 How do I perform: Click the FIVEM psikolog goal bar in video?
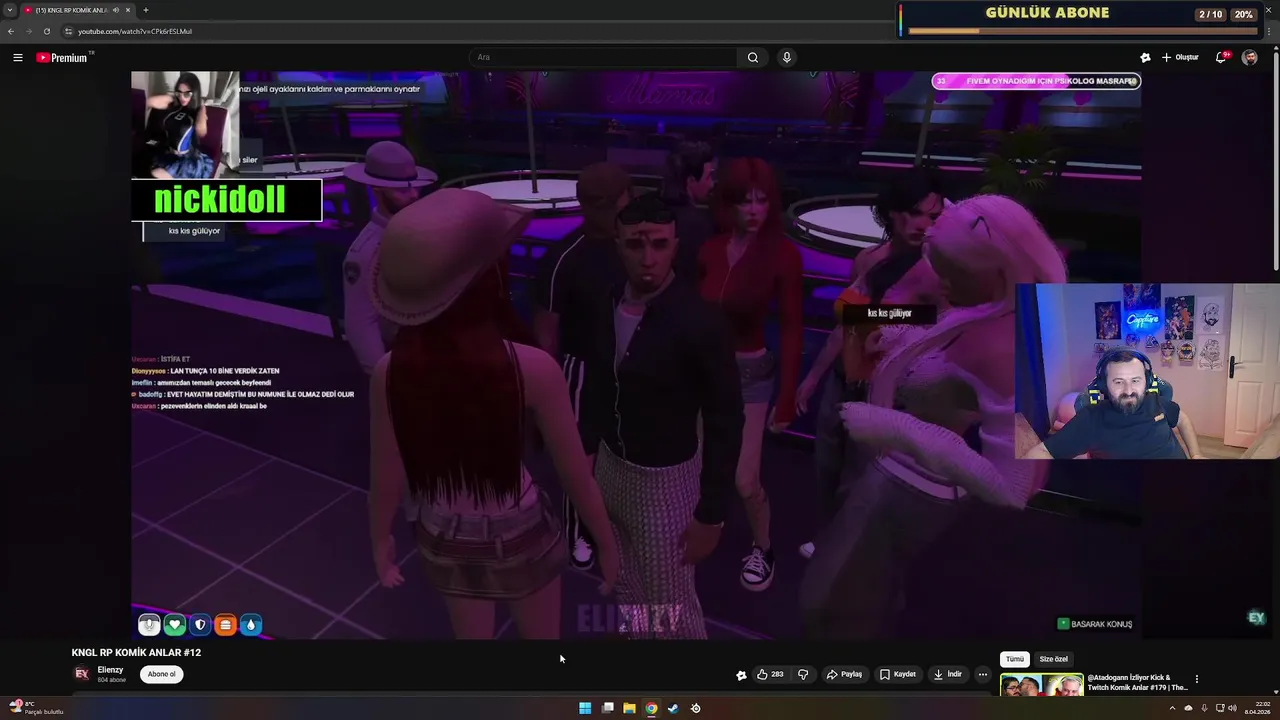(1036, 81)
